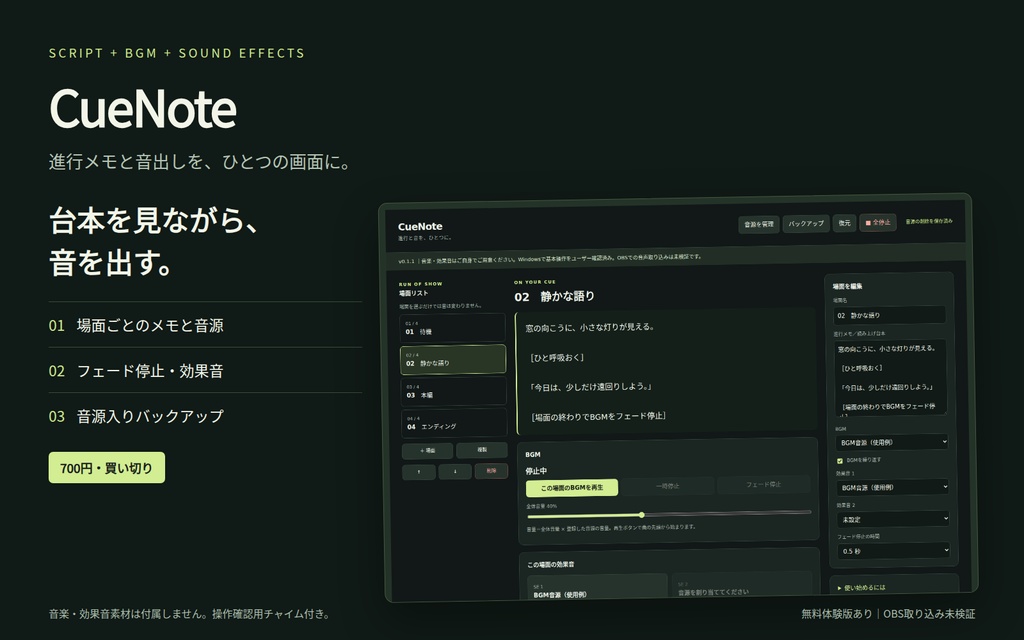Click the large CueNote title
This screenshot has width=1024, height=640.
click(x=142, y=108)
